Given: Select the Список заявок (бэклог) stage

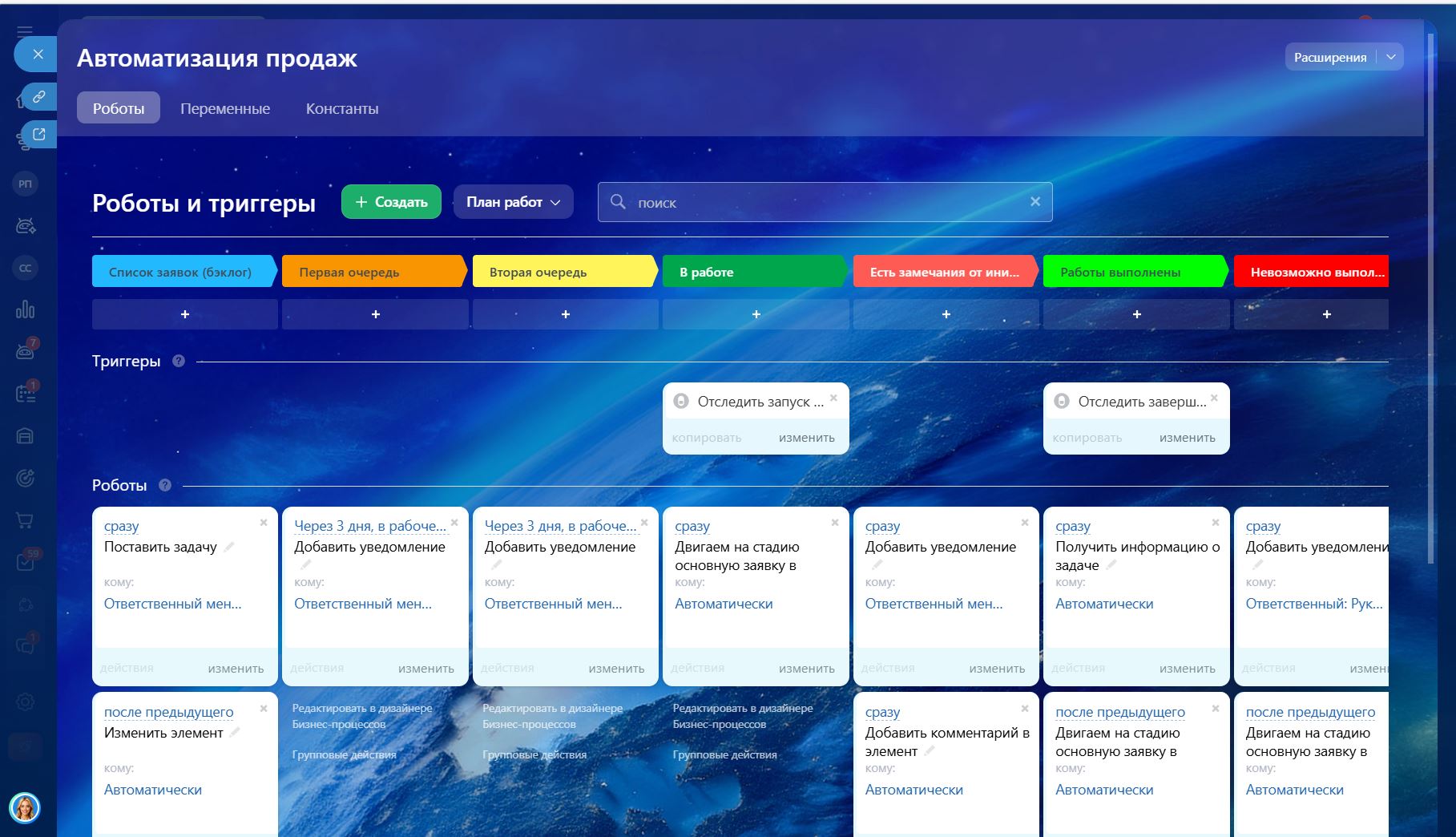Looking at the screenshot, I should 184,272.
